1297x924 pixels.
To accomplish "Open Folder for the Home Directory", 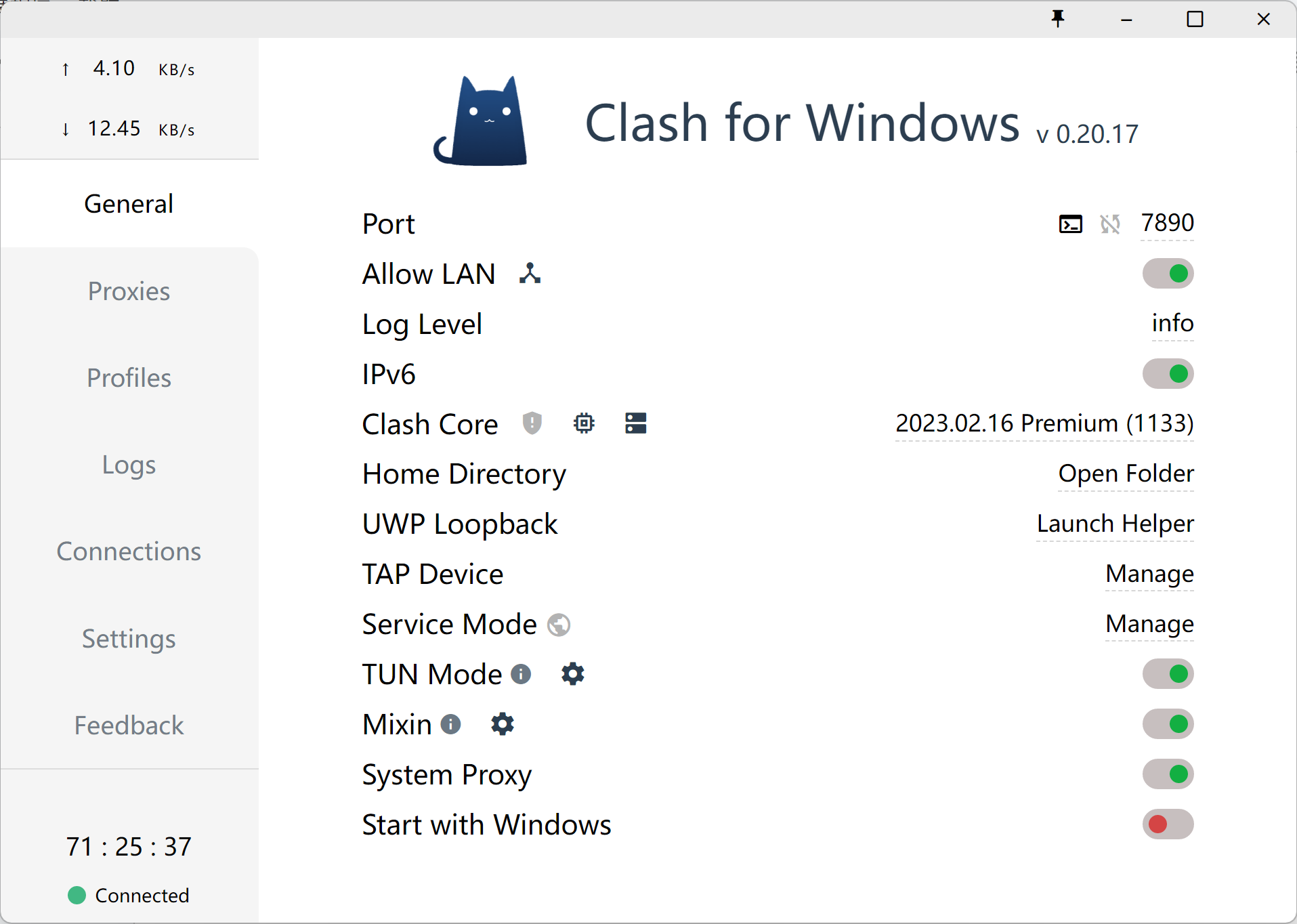I will click(x=1126, y=474).
